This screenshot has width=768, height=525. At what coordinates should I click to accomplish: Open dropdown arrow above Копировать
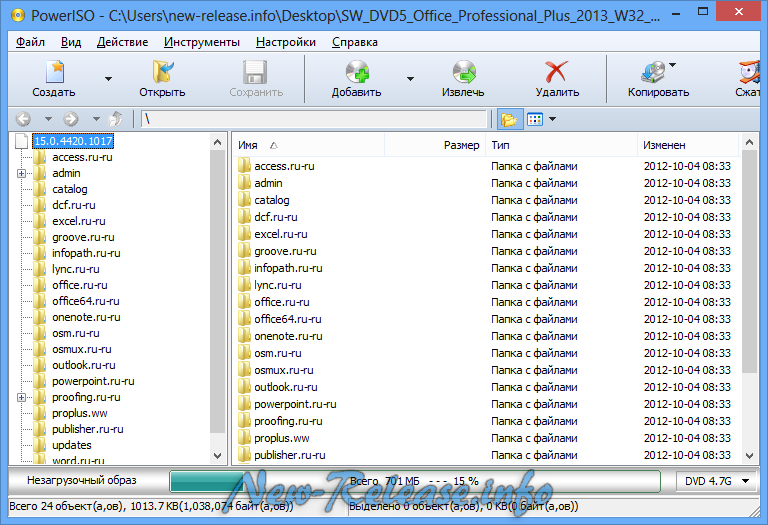point(672,65)
